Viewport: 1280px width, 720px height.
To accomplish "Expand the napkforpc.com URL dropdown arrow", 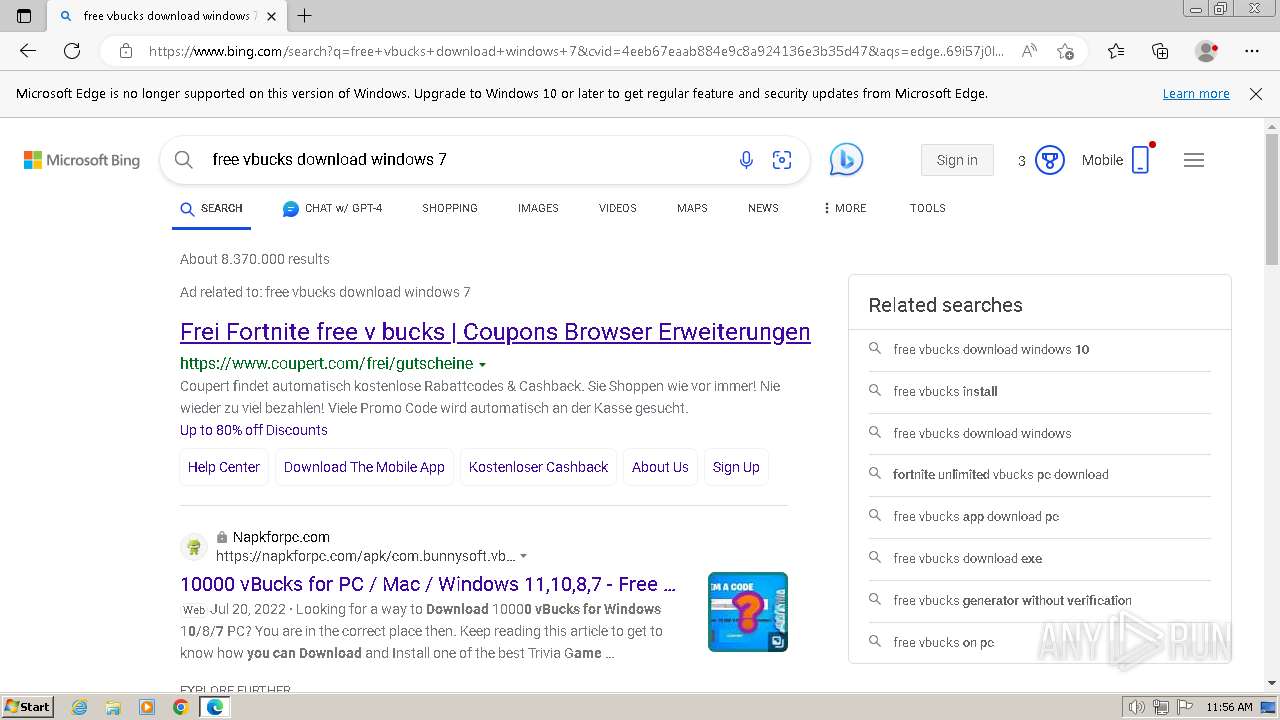I will tap(523, 557).
